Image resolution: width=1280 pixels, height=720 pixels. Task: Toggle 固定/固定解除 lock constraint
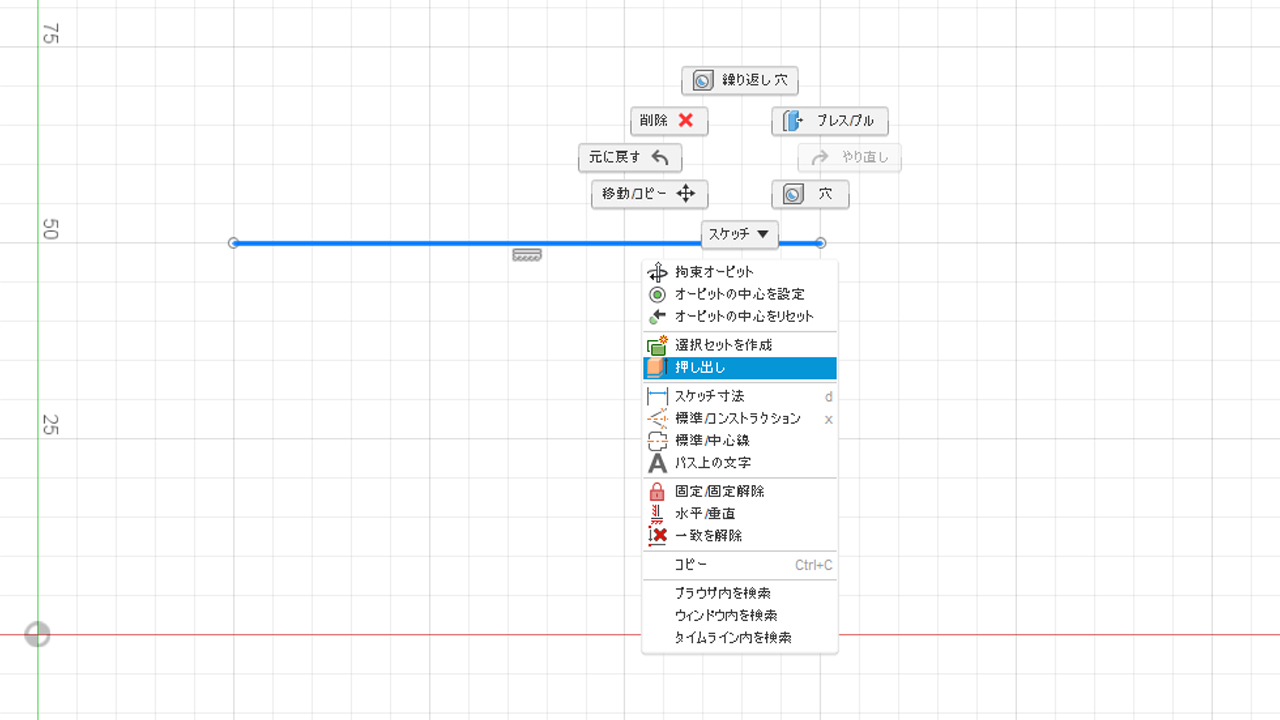[x=719, y=491]
